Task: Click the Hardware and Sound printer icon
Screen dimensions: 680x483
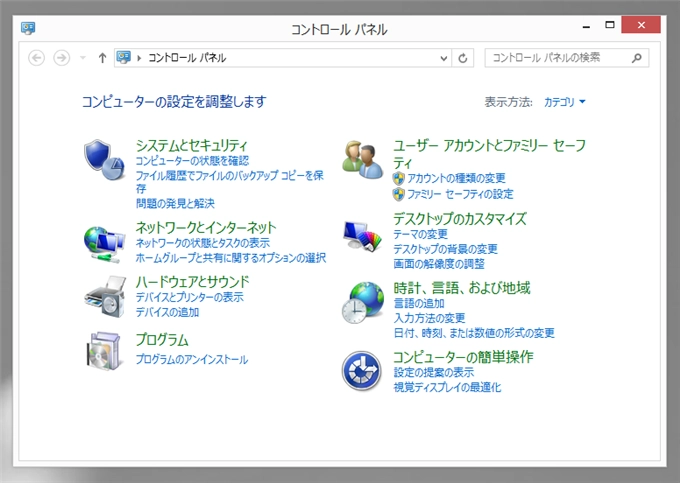Action: click(105, 297)
